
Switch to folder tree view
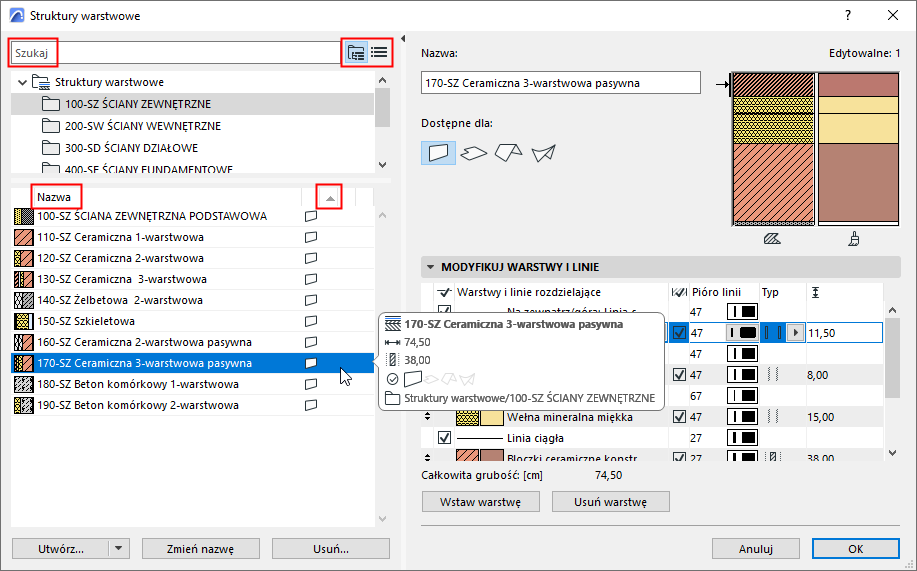[x=356, y=53]
